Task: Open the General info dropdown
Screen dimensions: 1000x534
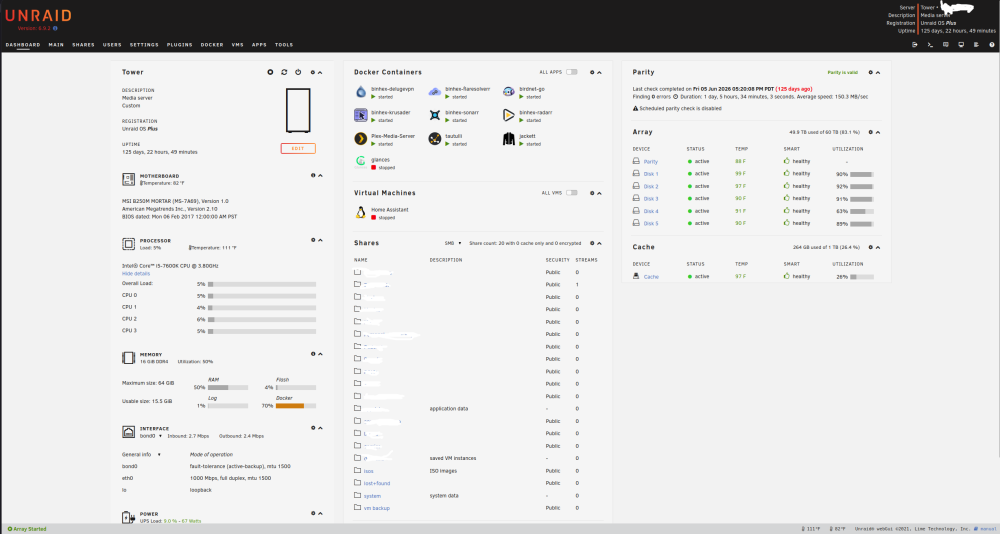Action: pos(142,454)
